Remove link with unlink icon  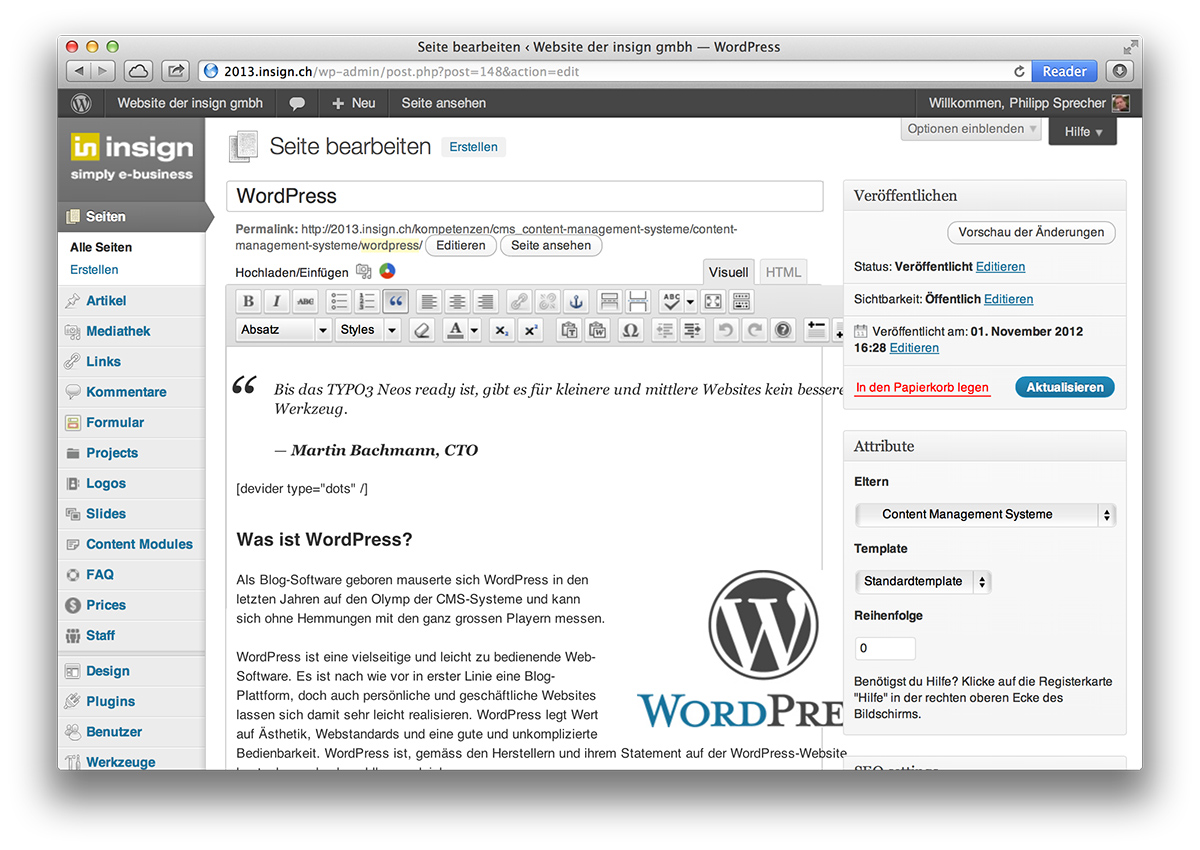point(547,301)
